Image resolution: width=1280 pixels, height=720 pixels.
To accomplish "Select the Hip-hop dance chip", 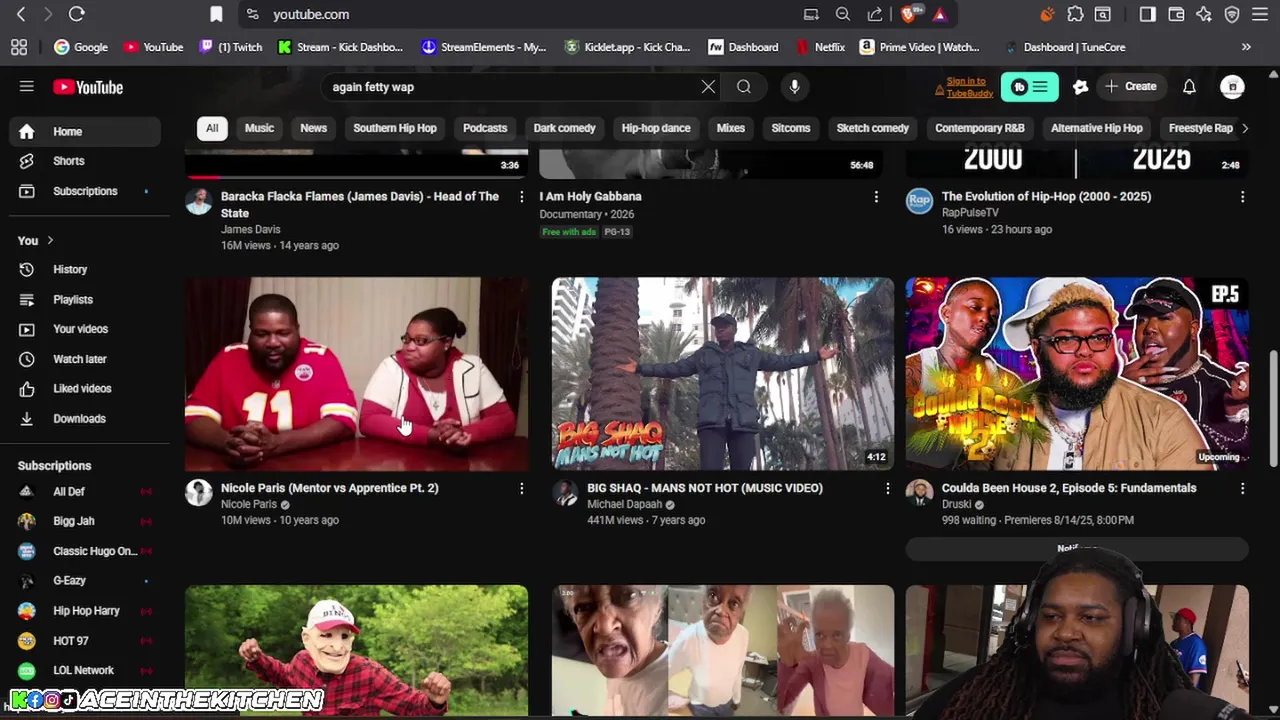I will pos(656,128).
